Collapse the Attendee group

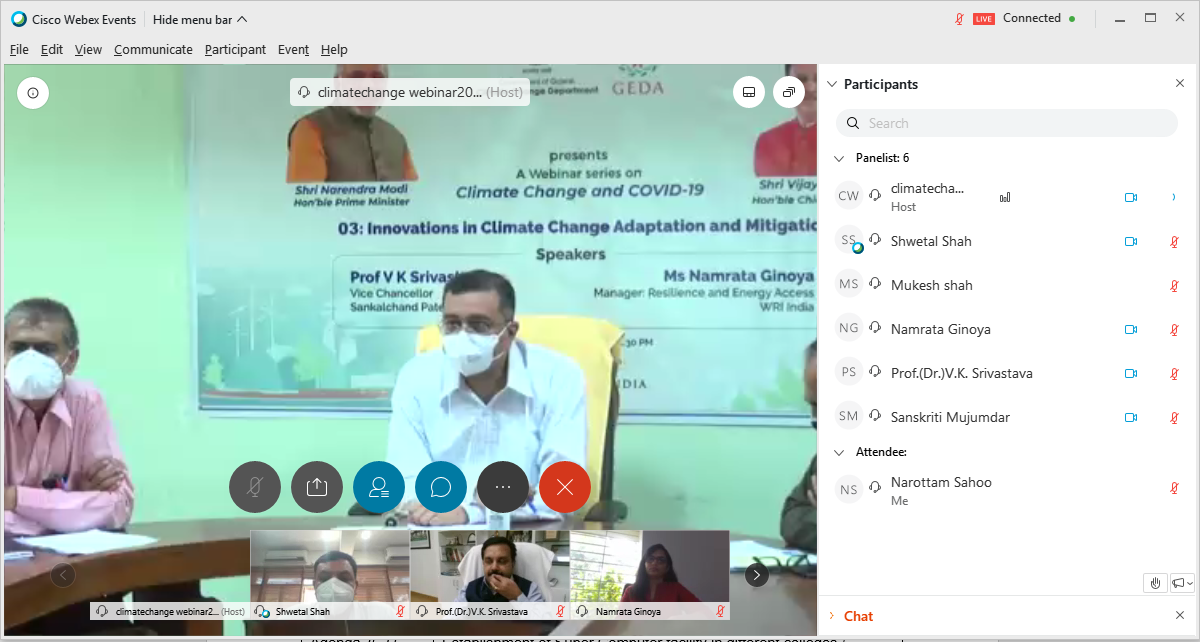click(x=839, y=452)
